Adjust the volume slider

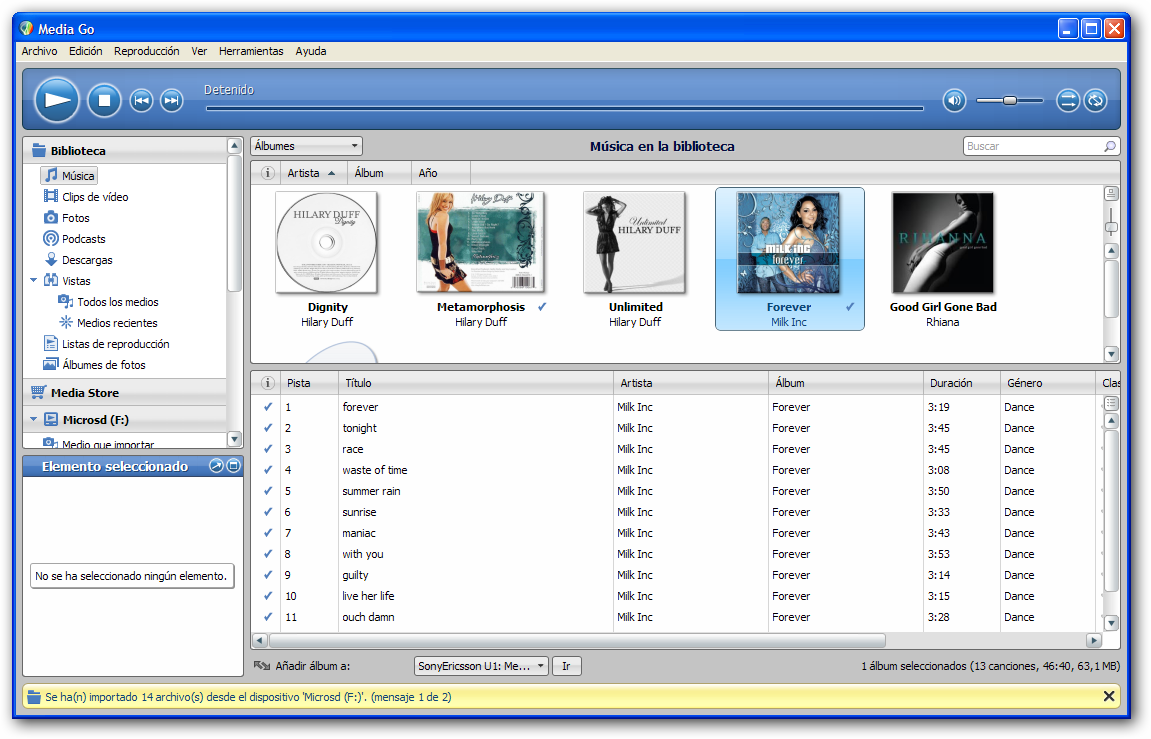coord(1010,100)
